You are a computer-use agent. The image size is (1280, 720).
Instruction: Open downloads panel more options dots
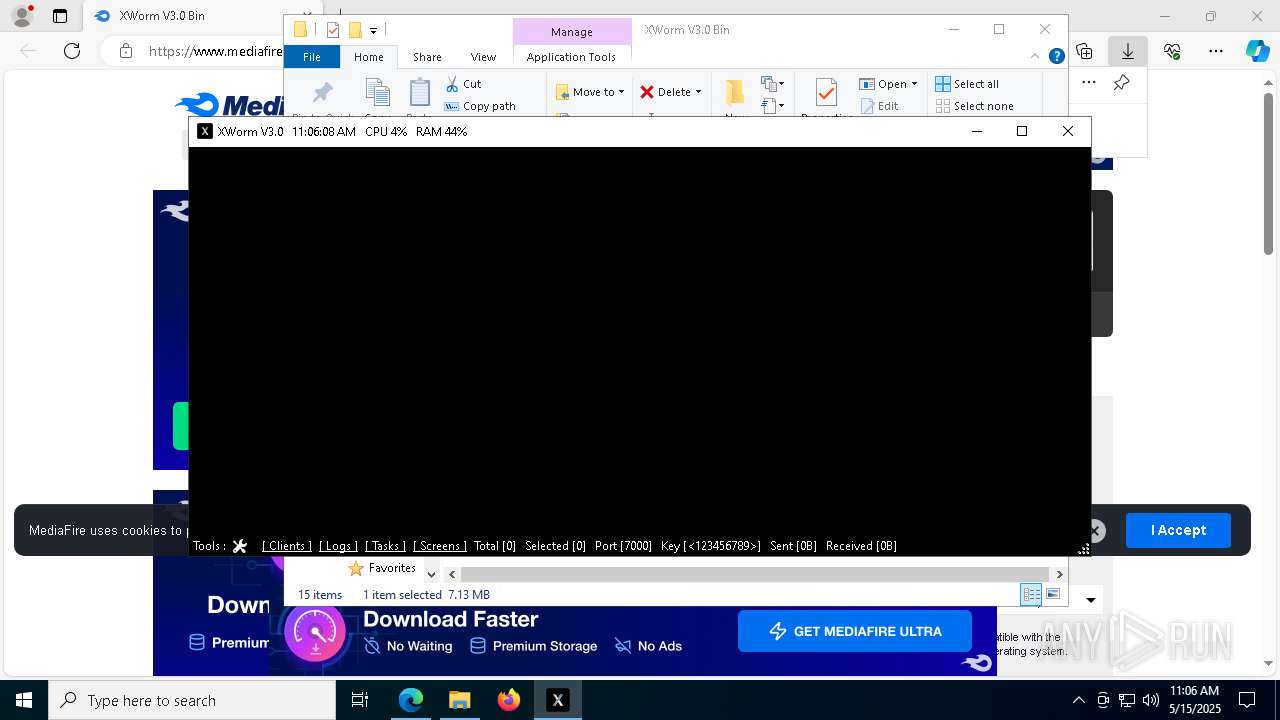click(1089, 83)
